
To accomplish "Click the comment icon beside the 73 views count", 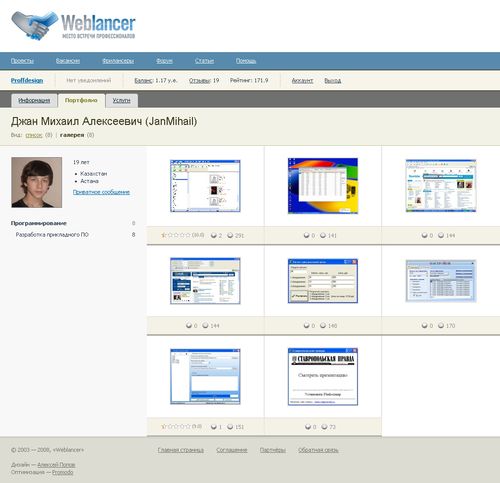I will [308, 427].
